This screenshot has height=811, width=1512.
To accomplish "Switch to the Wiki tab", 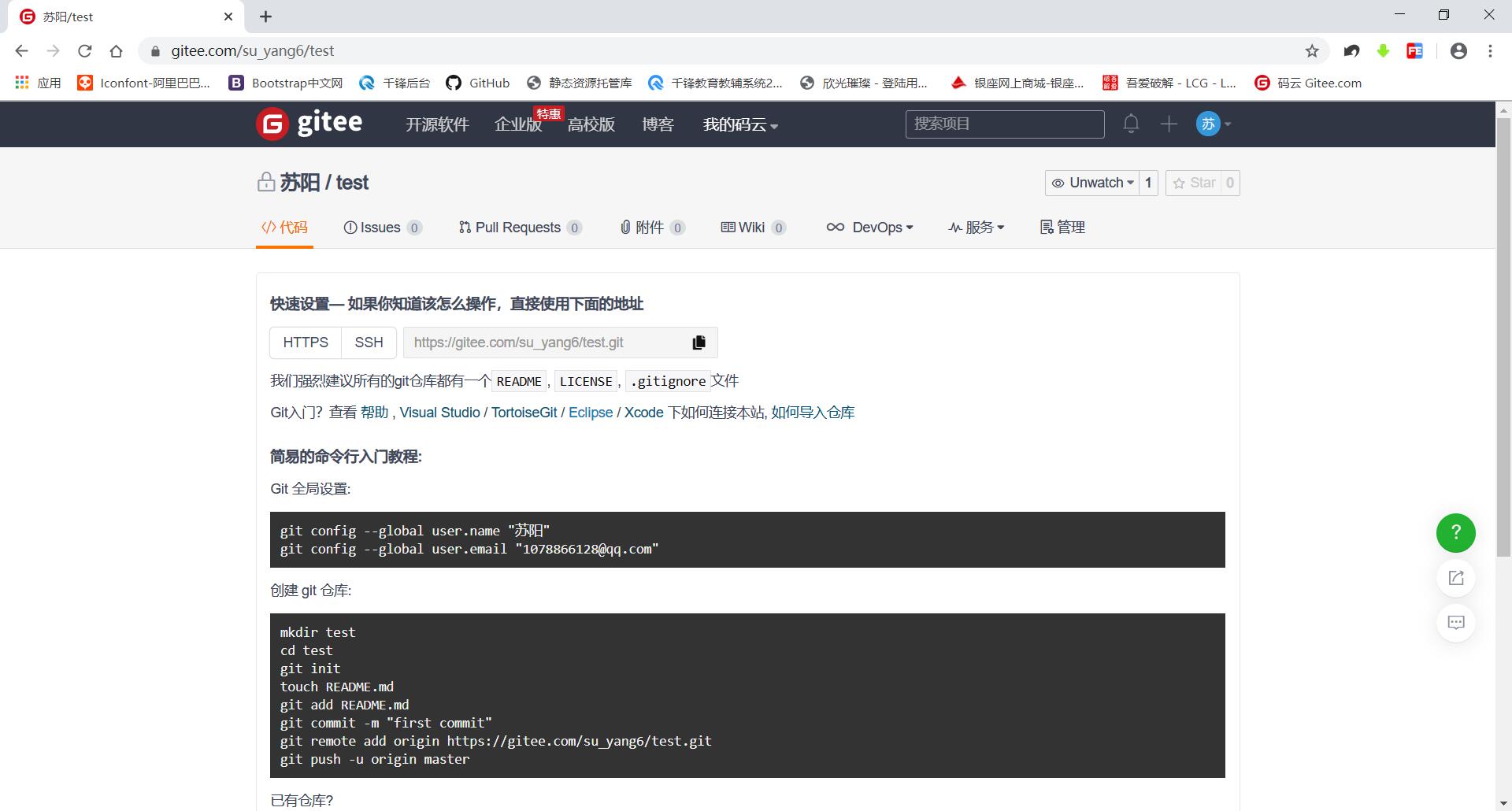I will 753,228.
